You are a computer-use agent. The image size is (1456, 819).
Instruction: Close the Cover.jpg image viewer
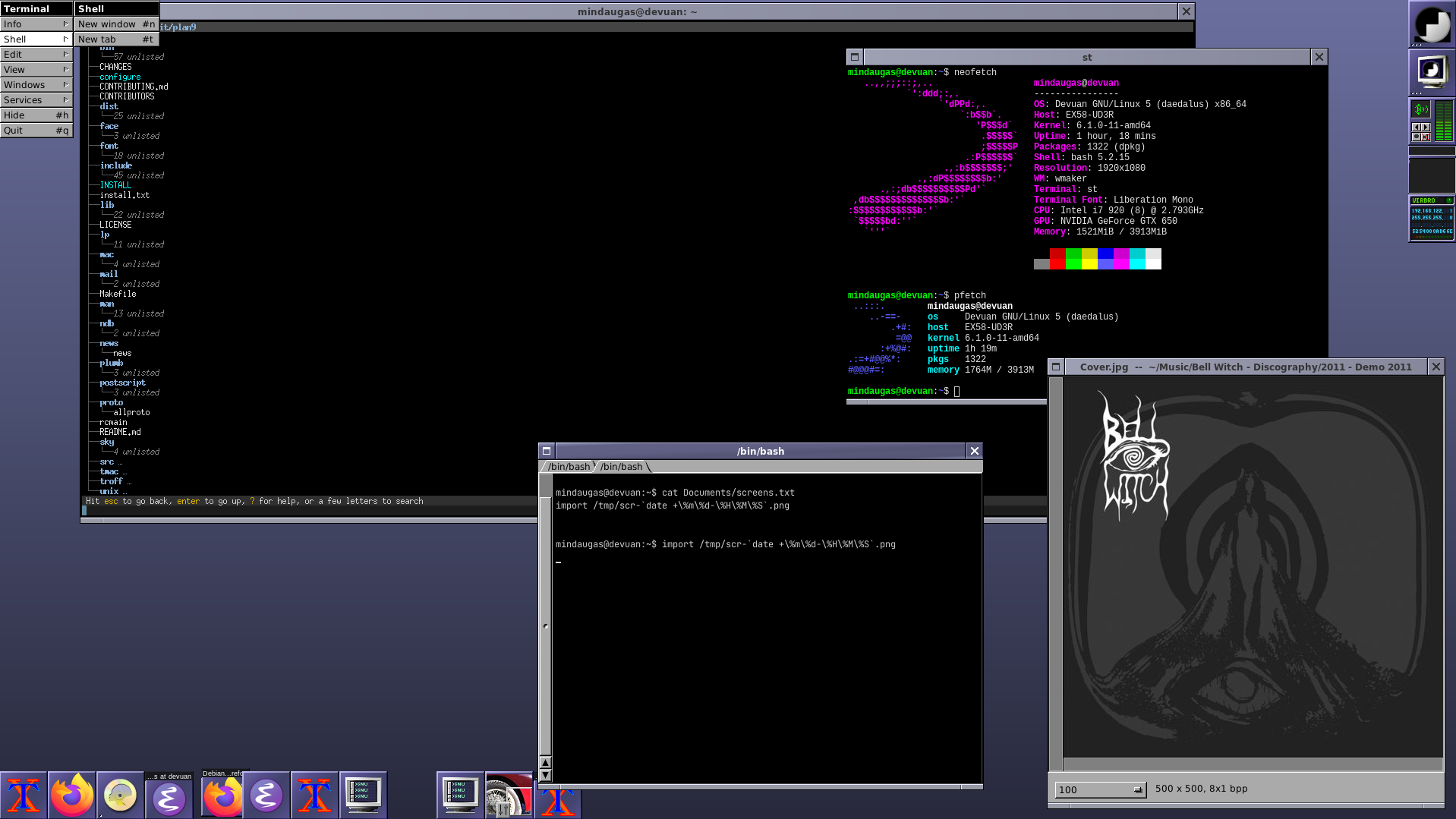pos(1436,367)
